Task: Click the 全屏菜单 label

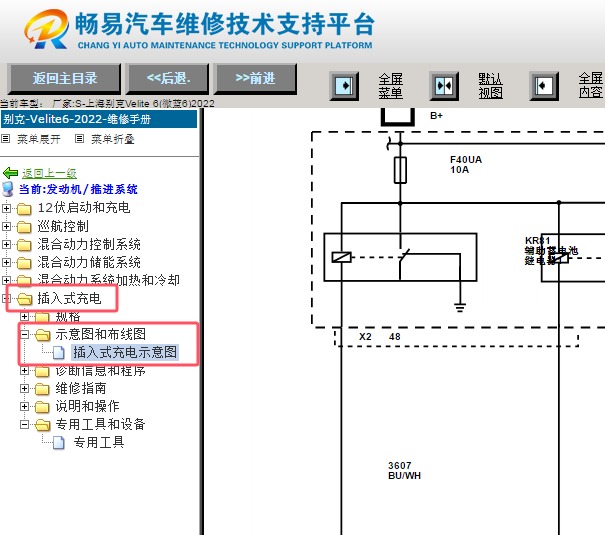Action: click(x=390, y=86)
